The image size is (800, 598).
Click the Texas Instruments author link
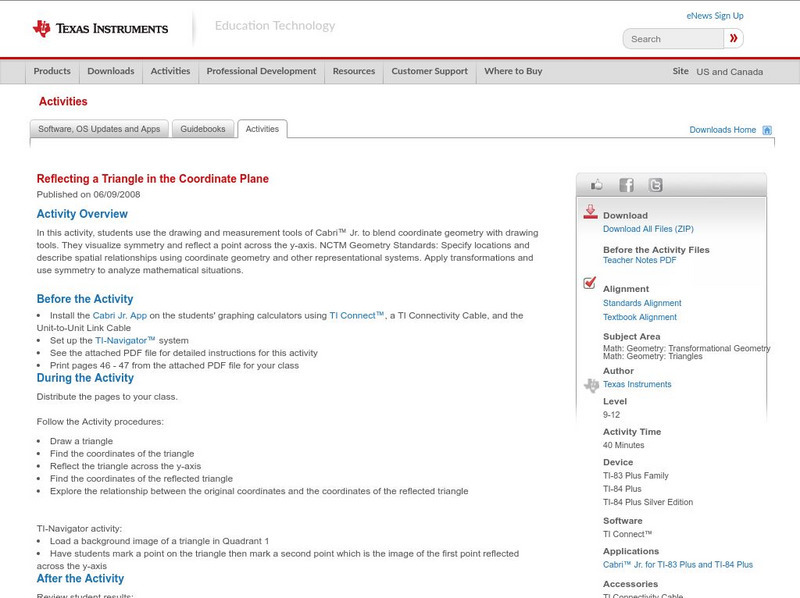(637, 384)
